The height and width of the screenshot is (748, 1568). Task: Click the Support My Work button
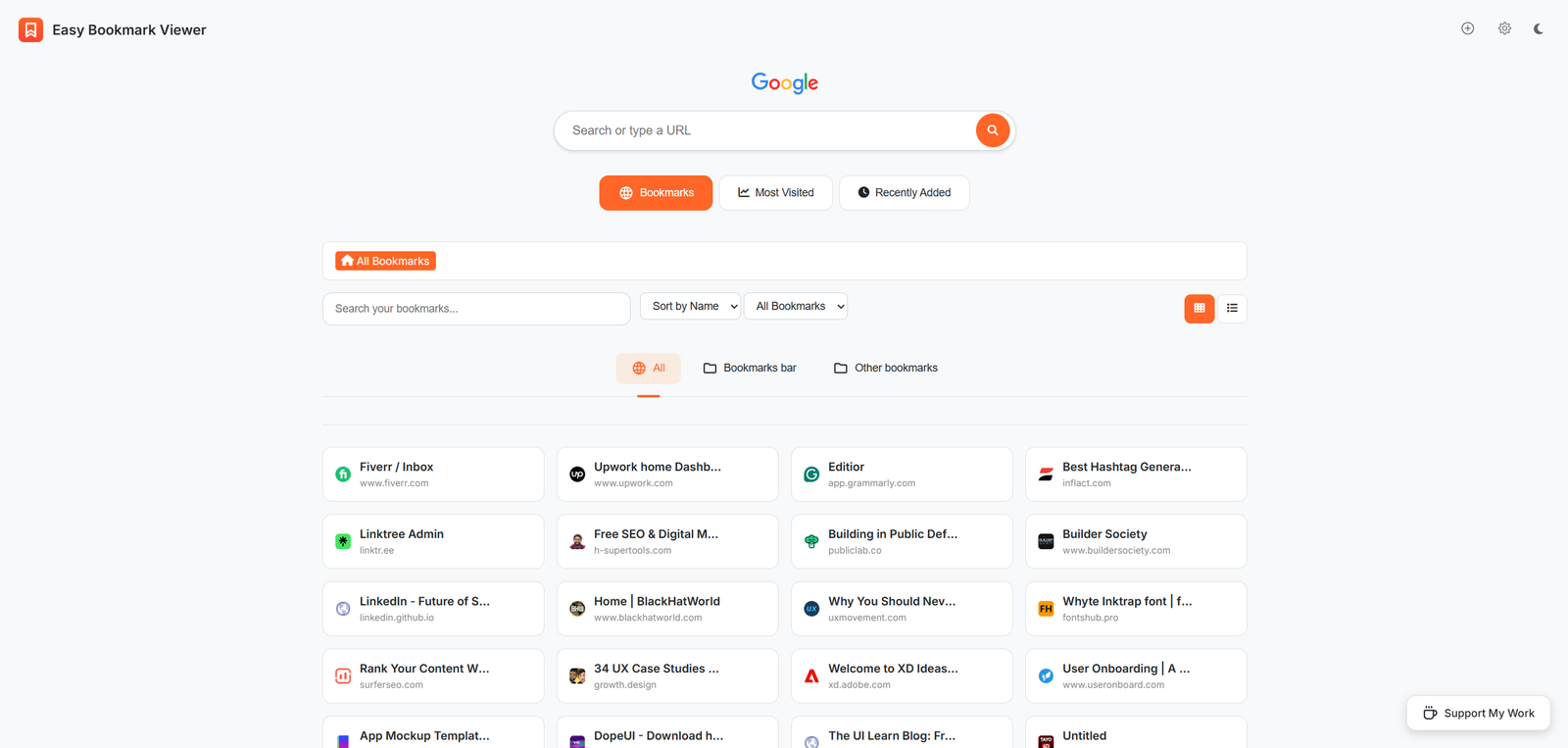(x=1478, y=713)
